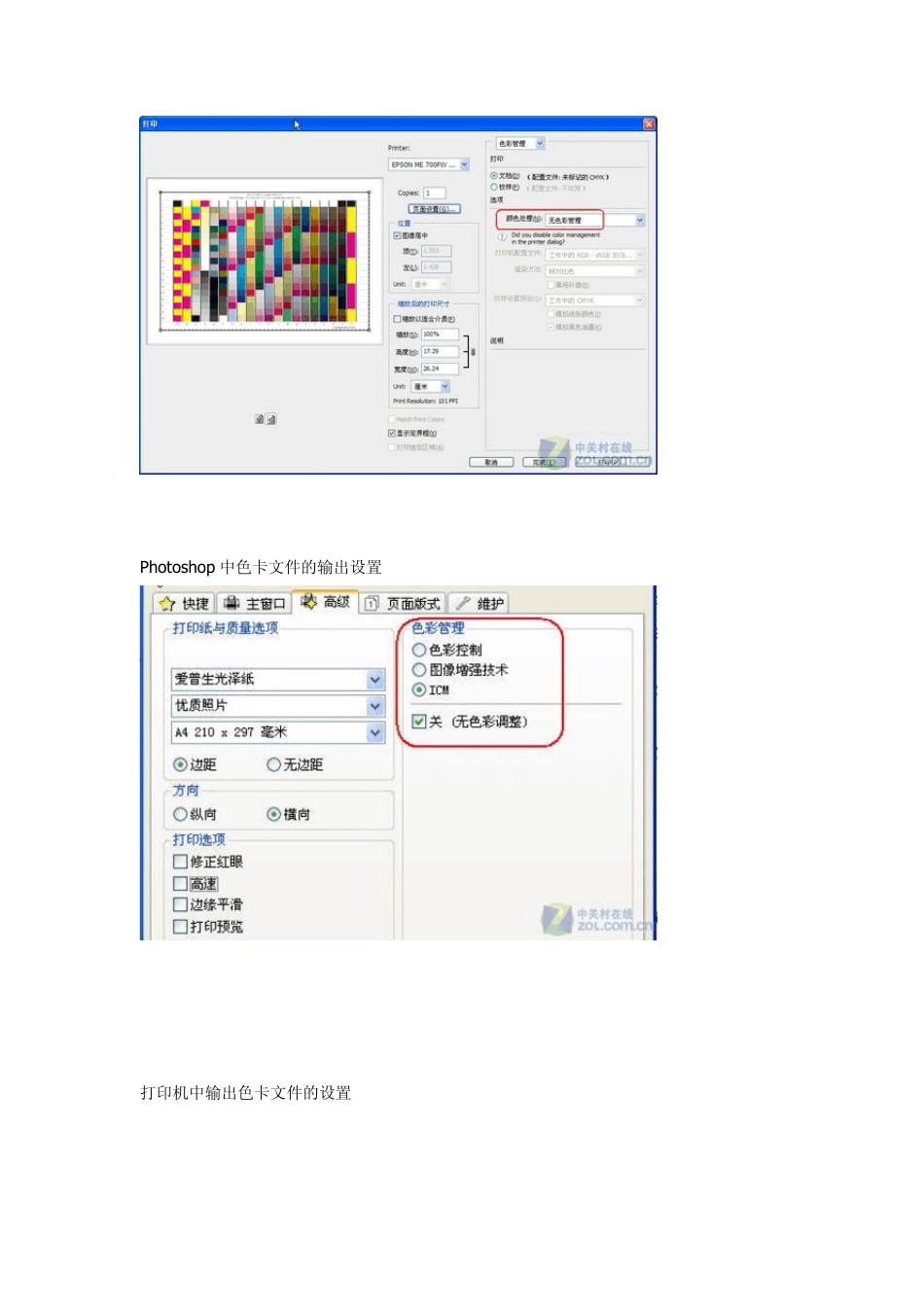Toggle the 图像居中 checkbox

coord(397,235)
